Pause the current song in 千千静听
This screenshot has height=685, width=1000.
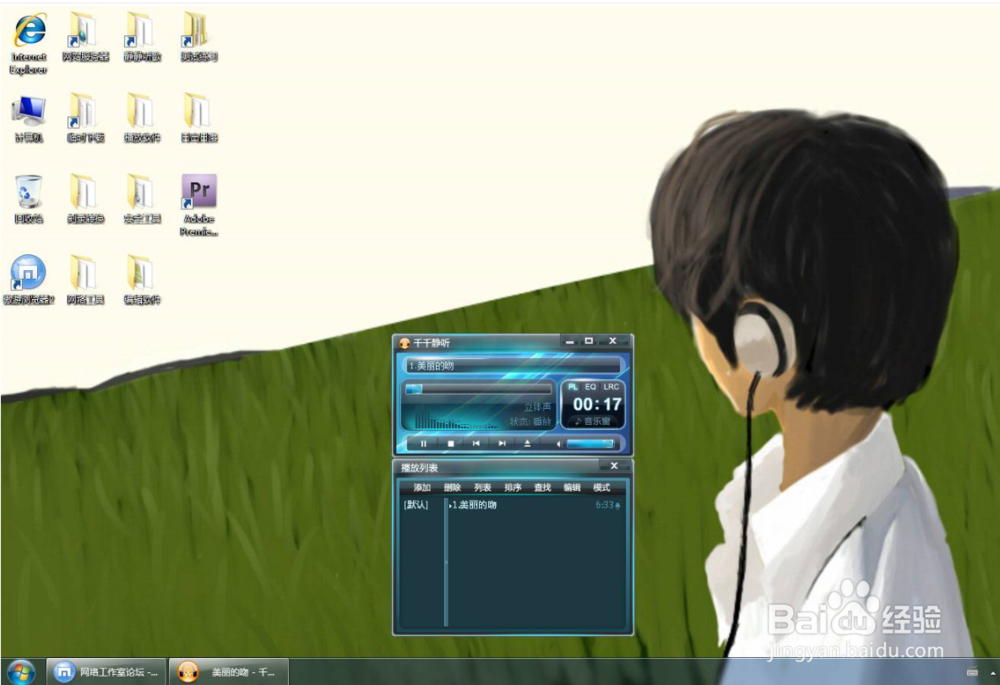(x=423, y=443)
